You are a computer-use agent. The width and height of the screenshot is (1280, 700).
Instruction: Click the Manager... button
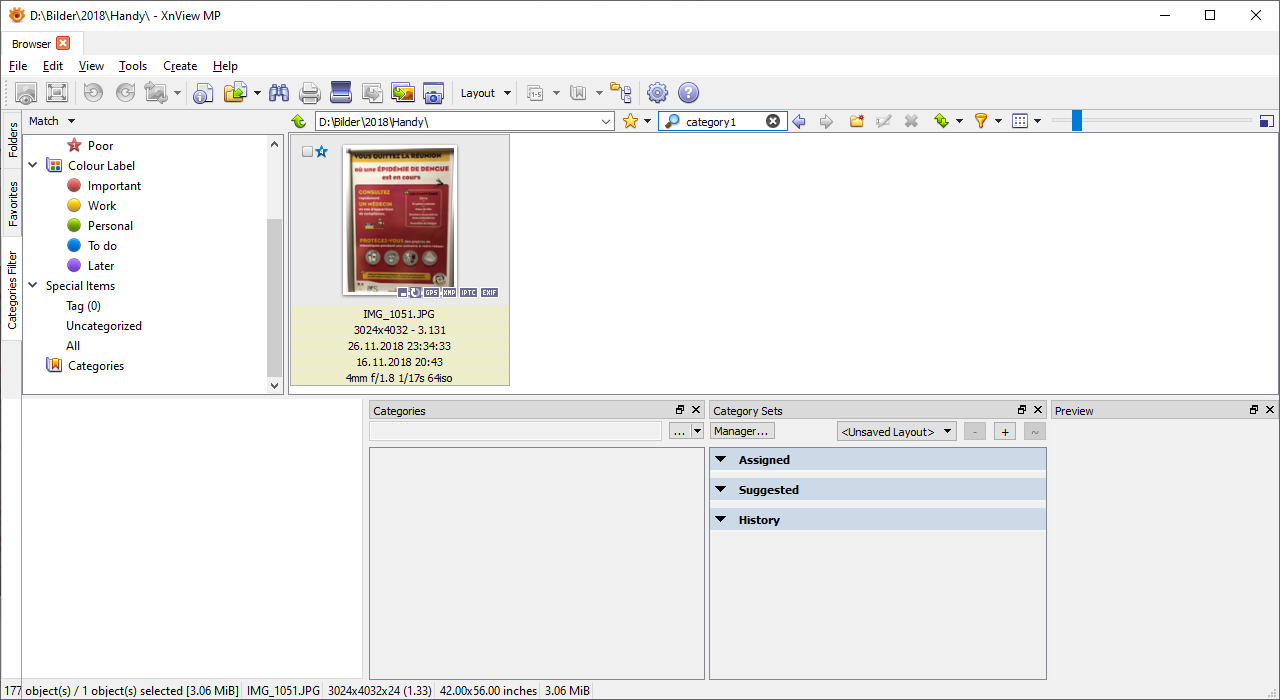coord(742,431)
